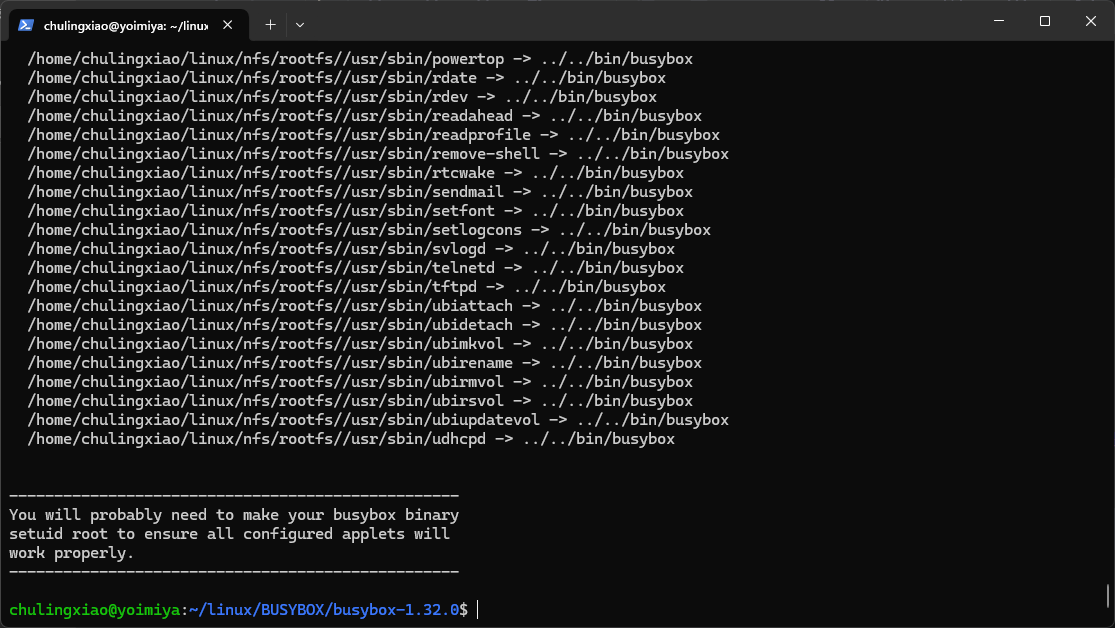
Task: Click the setlogcons symlink line
Action: [x=369, y=230]
